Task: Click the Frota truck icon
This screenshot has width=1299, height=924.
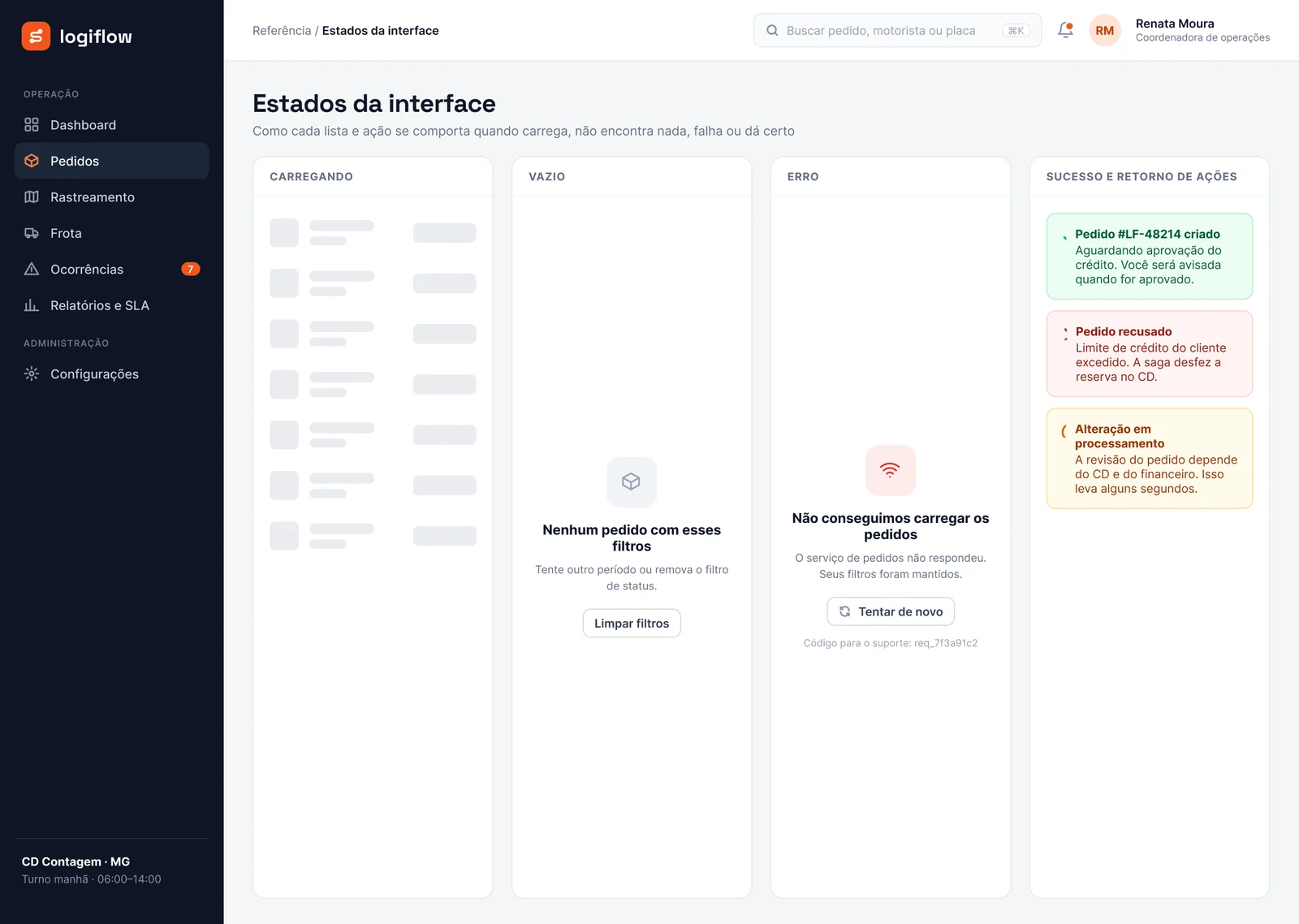Action: (32, 233)
